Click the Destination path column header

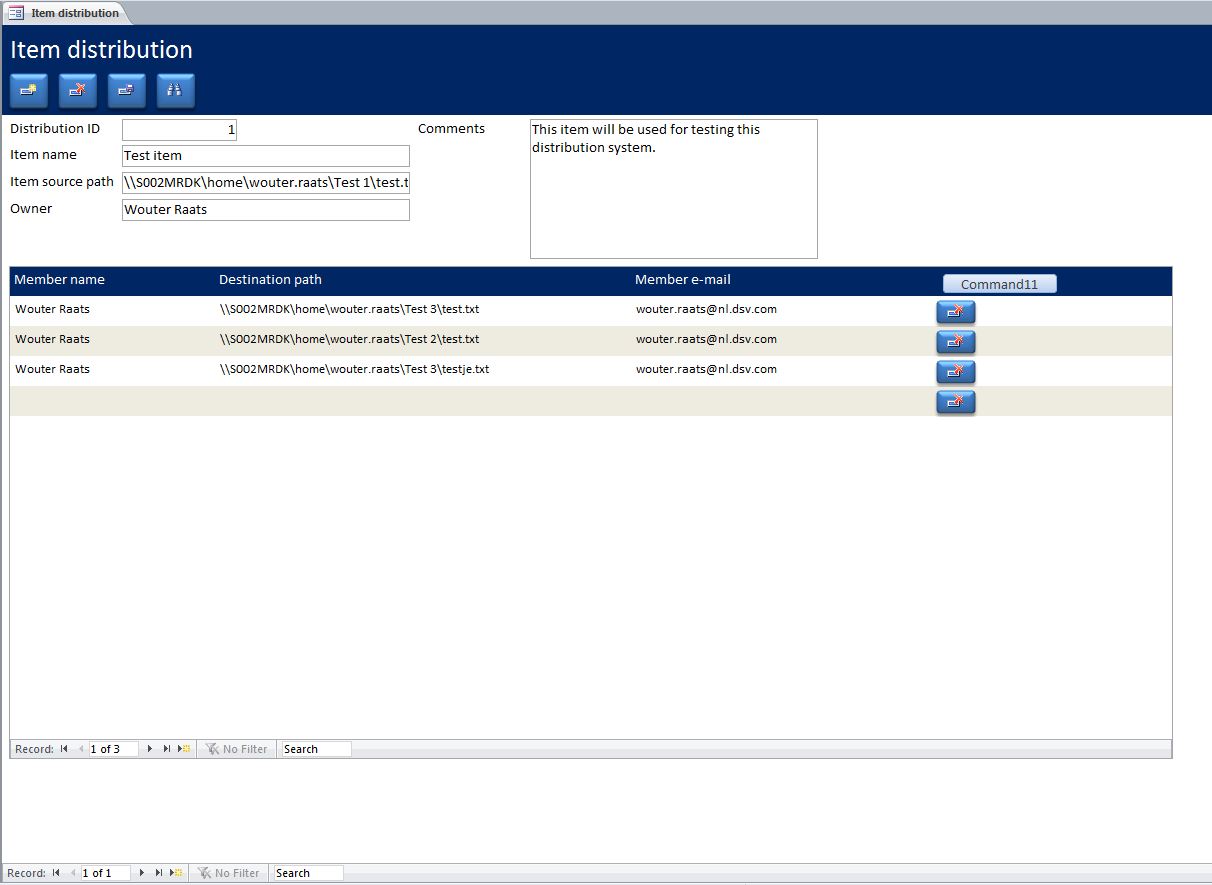click(x=270, y=280)
